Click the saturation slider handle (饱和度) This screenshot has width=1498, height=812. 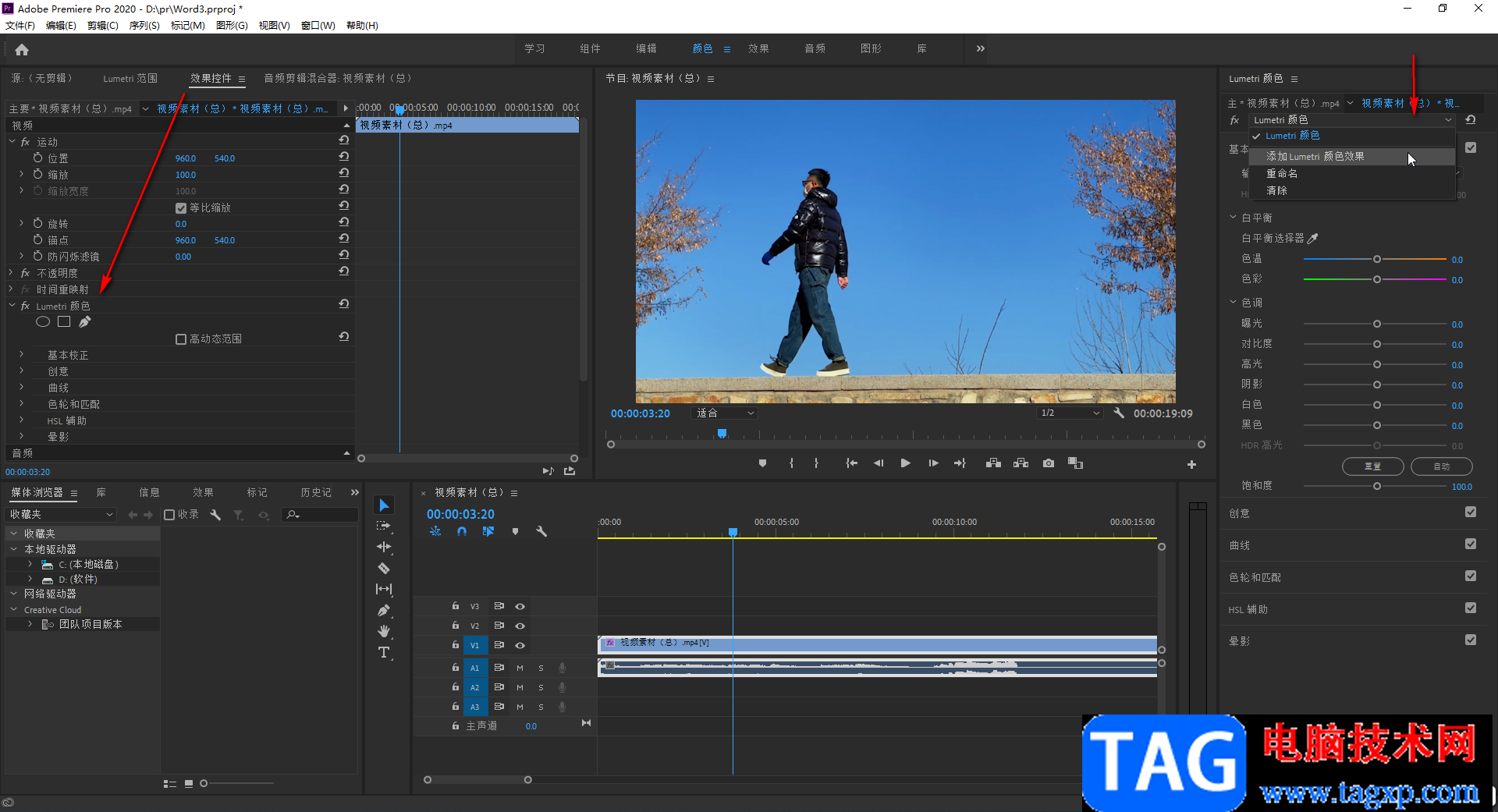pyautogui.click(x=1377, y=486)
